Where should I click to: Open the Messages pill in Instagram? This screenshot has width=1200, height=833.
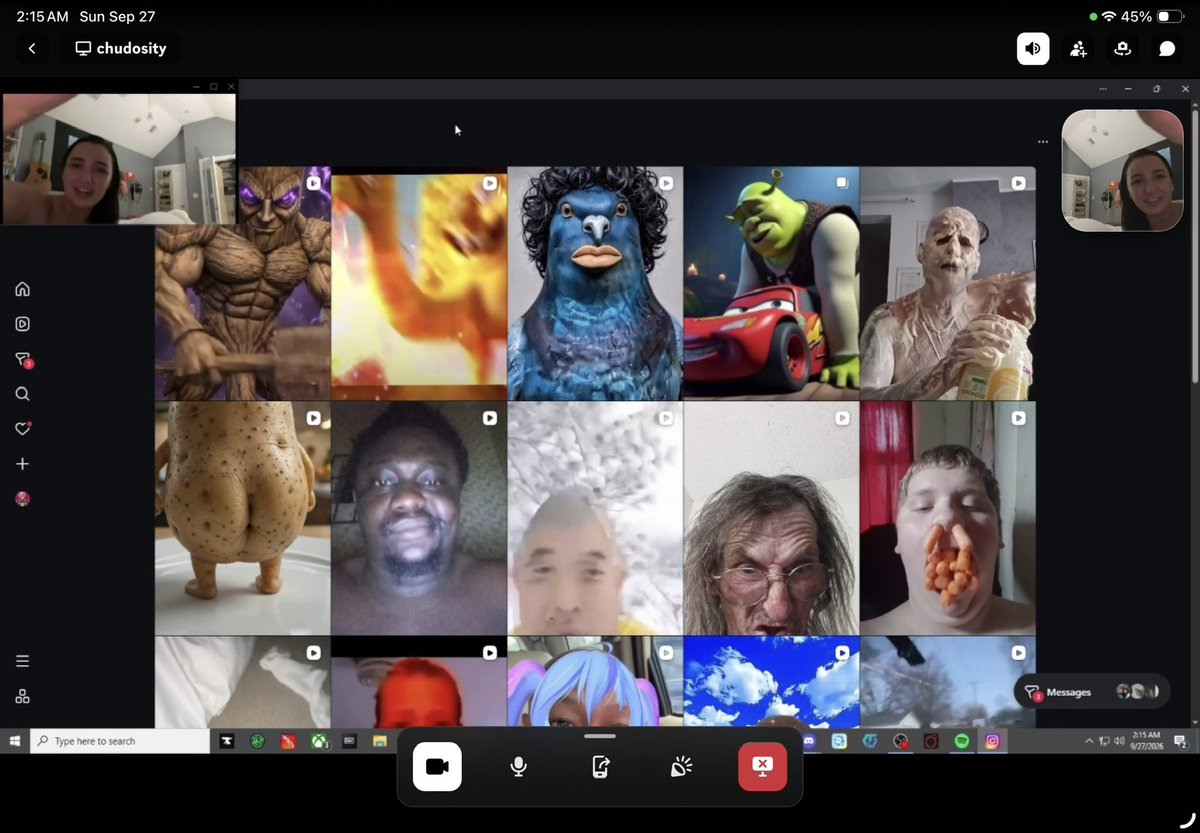pos(1092,691)
